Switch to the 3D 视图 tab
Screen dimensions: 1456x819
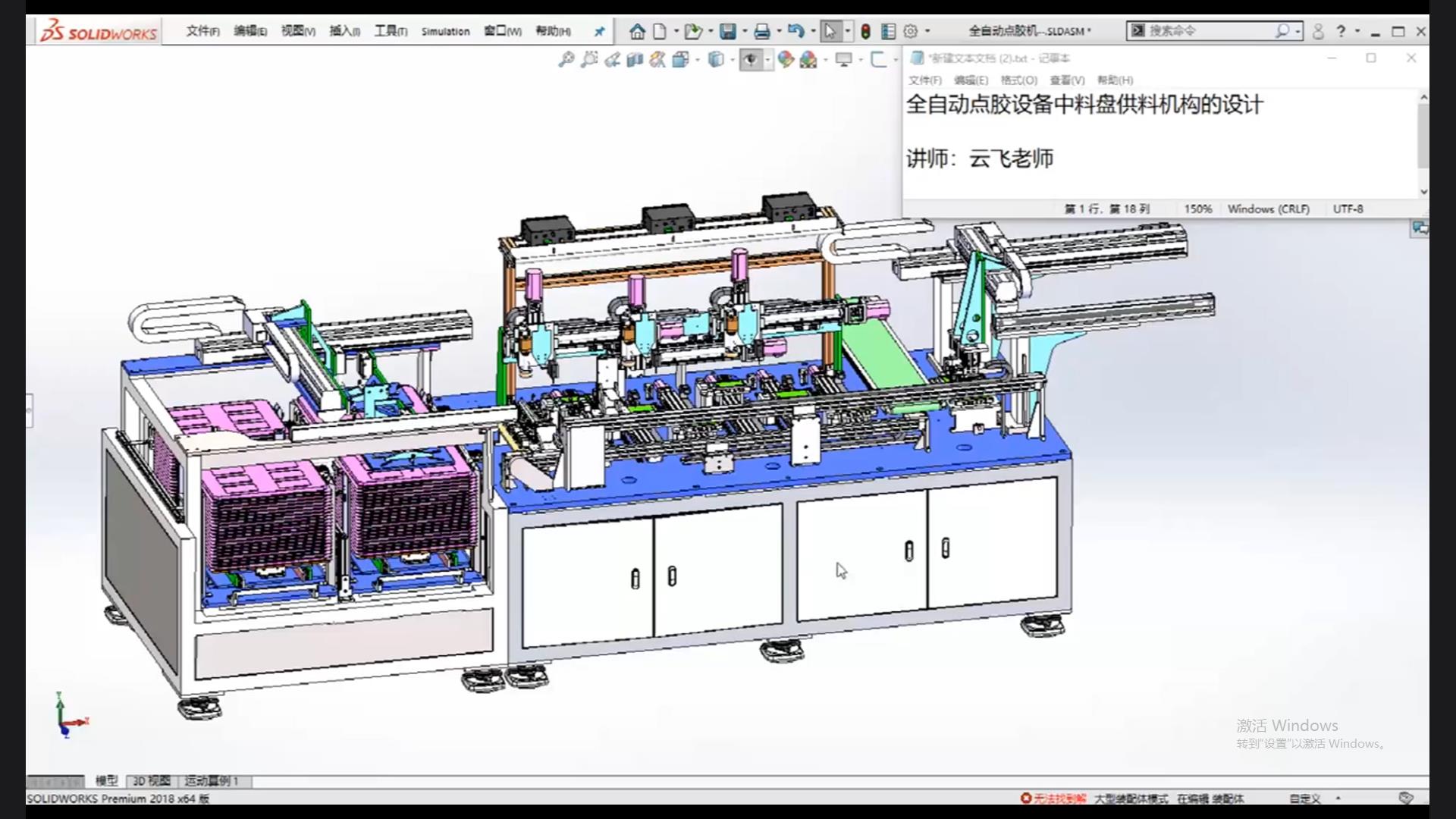(x=152, y=780)
